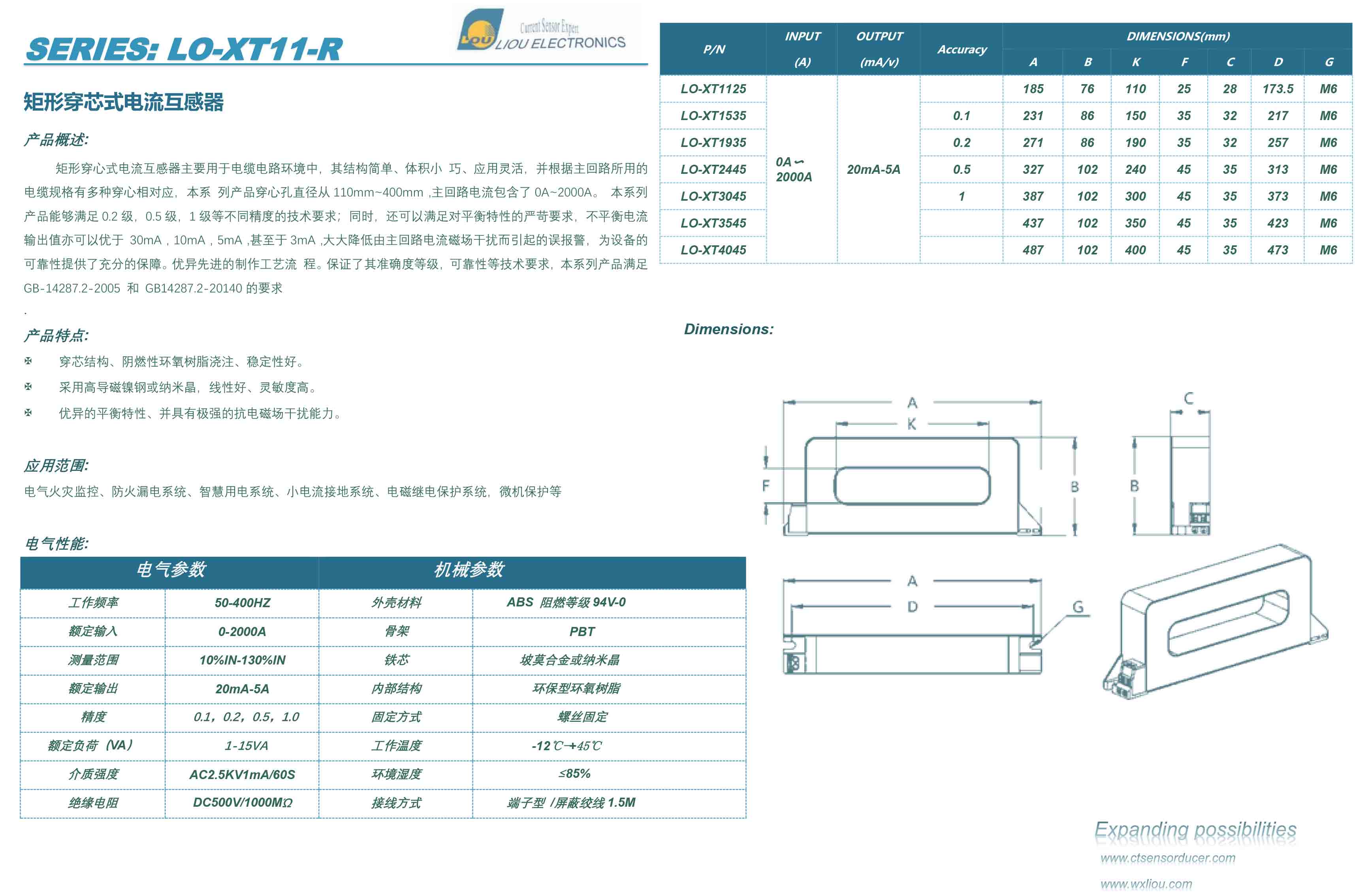Click the bullet icon beside 优异的平衡特性 feature

[28, 412]
